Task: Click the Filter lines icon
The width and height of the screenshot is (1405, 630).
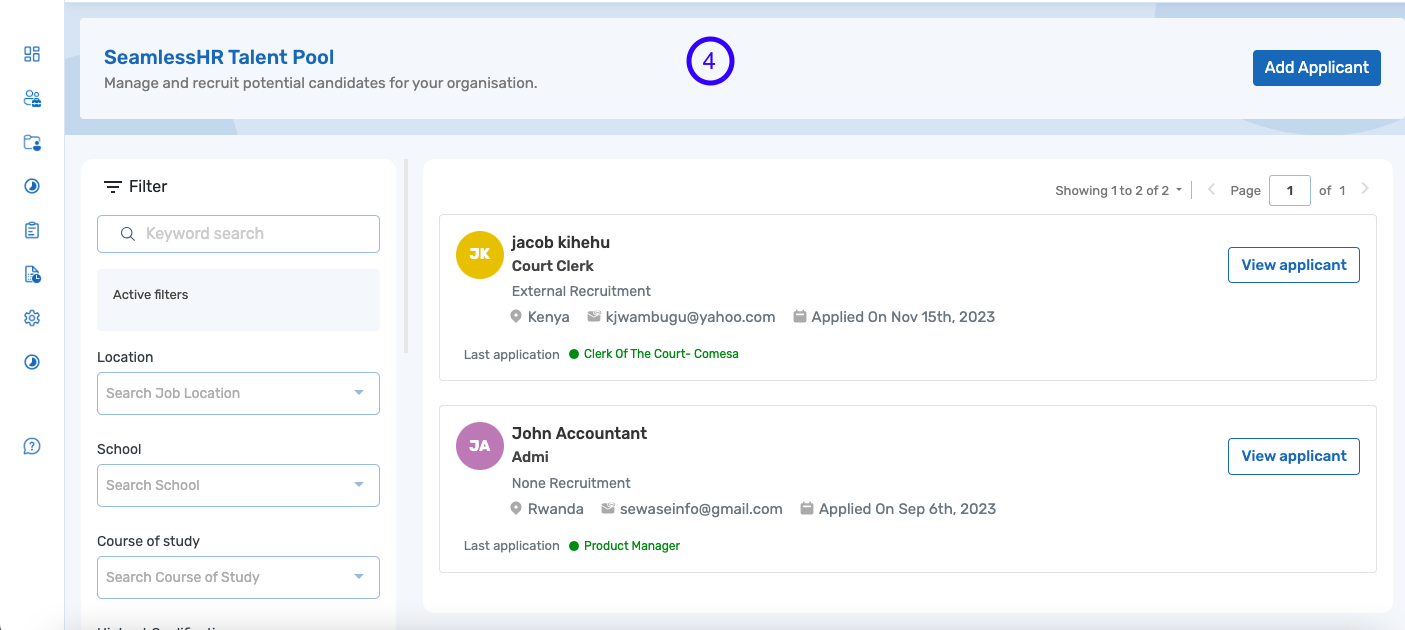Action: (113, 187)
